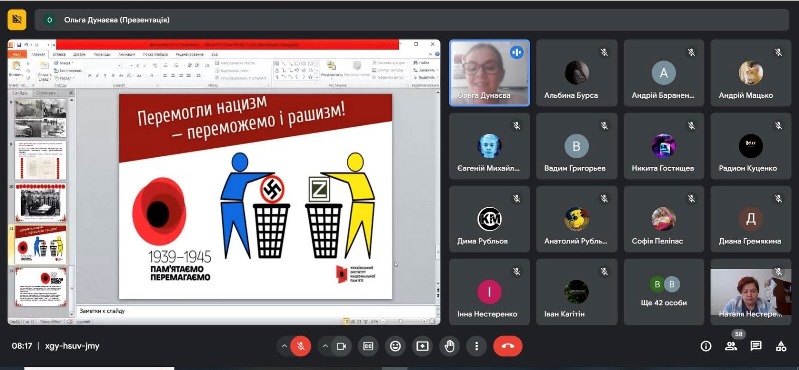The width and height of the screenshot is (799, 370).
Task: Open the Файл tab in PowerPoint
Action: (17, 54)
